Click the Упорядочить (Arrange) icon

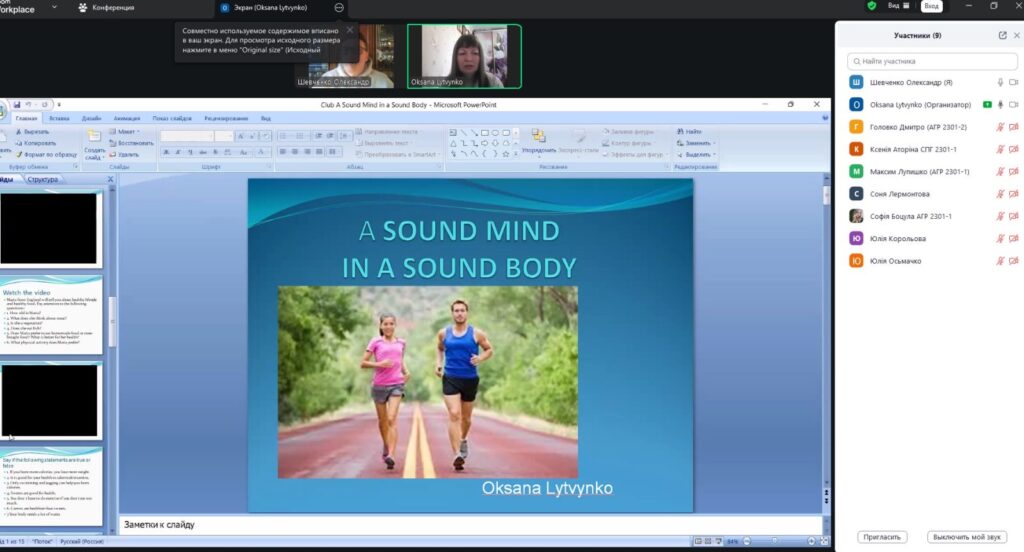[538, 138]
